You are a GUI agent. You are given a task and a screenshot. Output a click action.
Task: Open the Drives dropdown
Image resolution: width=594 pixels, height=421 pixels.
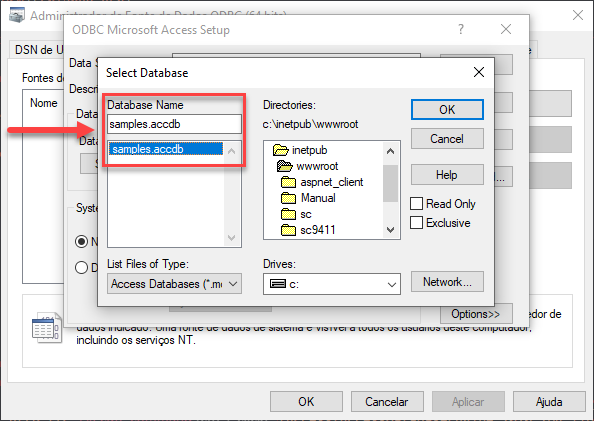point(332,284)
